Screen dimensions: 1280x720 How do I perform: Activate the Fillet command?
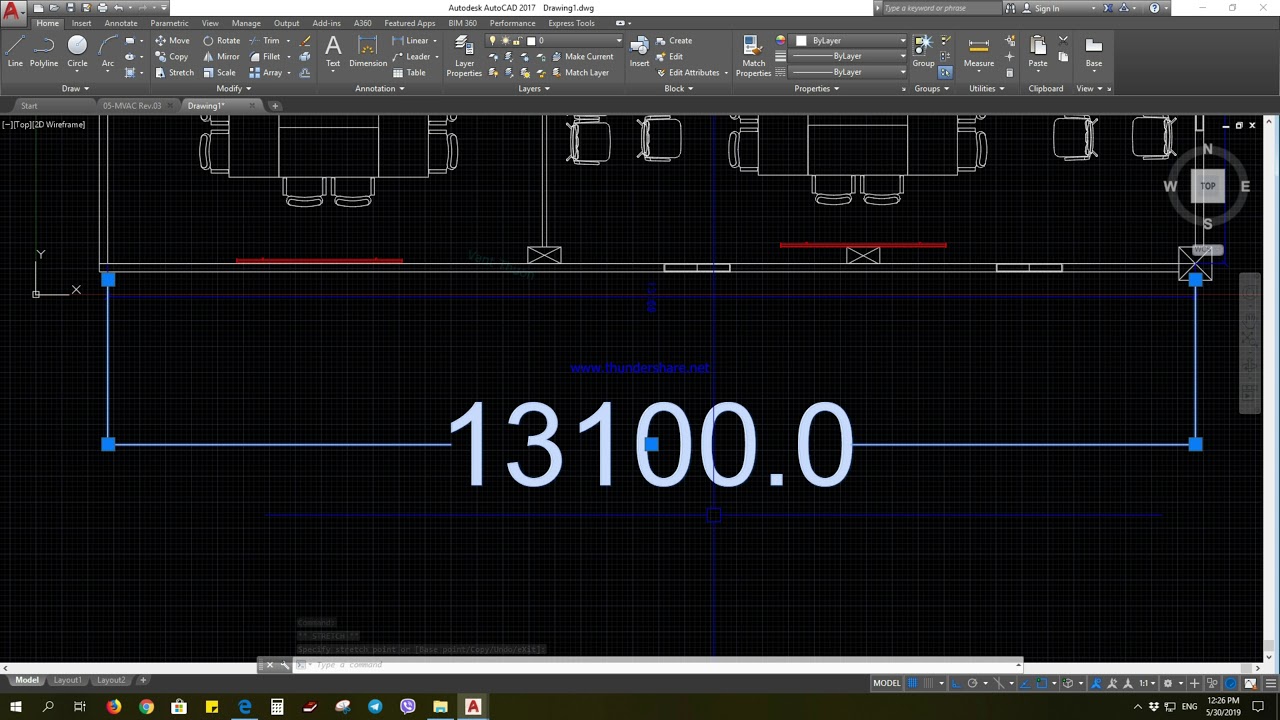pos(265,57)
